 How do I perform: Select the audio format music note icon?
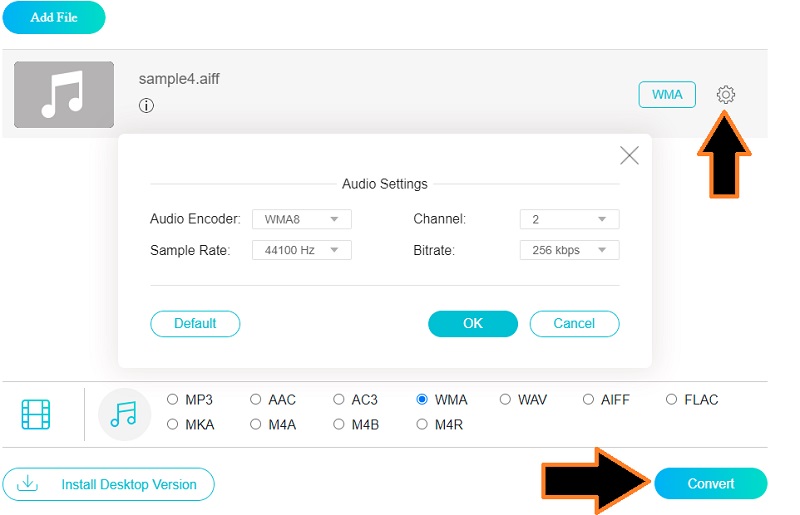click(124, 414)
